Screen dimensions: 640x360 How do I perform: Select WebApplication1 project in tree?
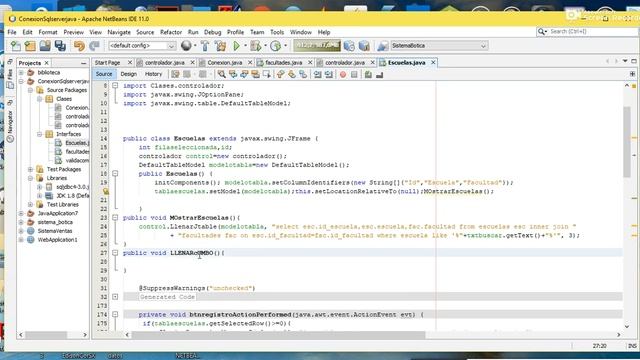tap(57, 240)
